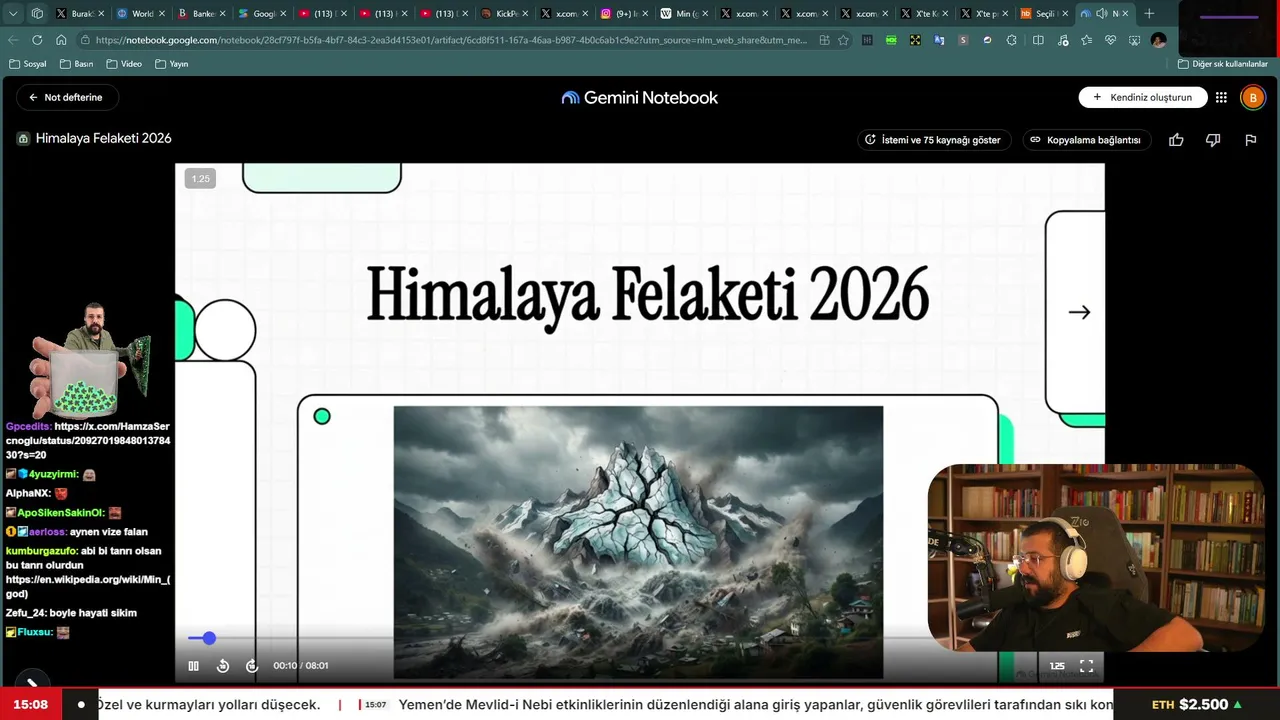Open the Wikipedia Min god chat link

tap(88, 586)
